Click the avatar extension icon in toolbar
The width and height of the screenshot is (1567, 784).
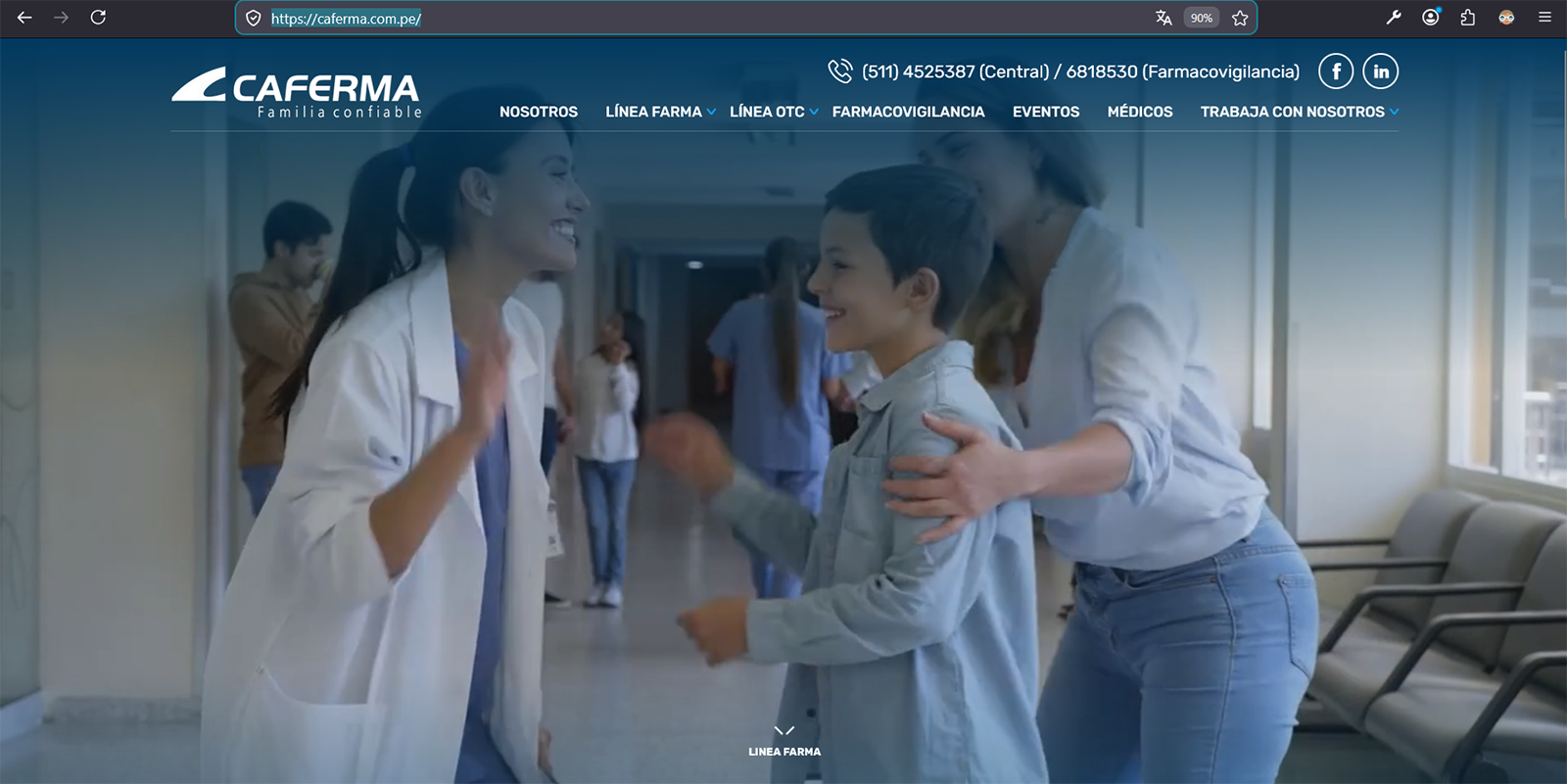(x=1506, y=18)
